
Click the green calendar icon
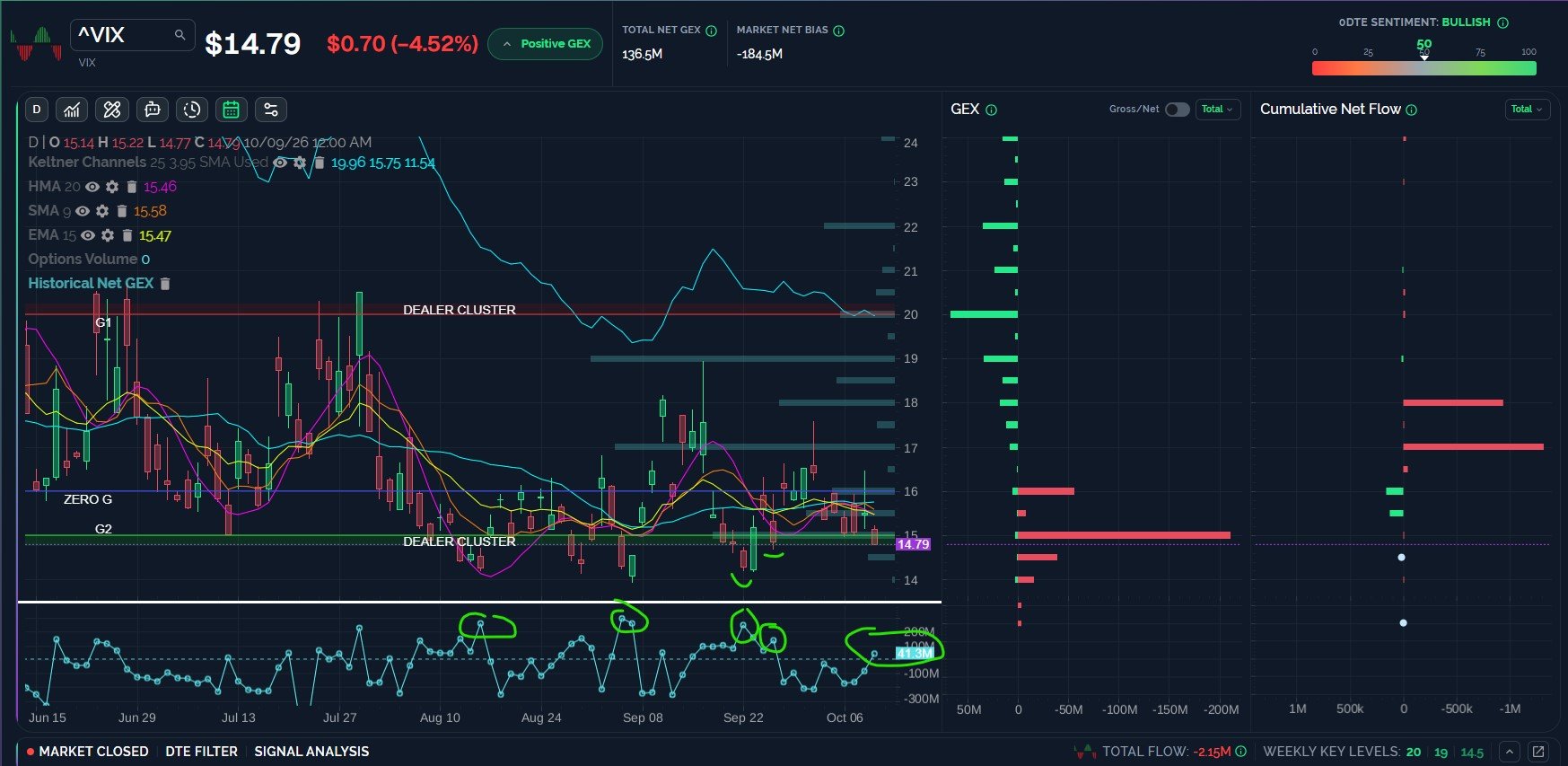(231, 110)
